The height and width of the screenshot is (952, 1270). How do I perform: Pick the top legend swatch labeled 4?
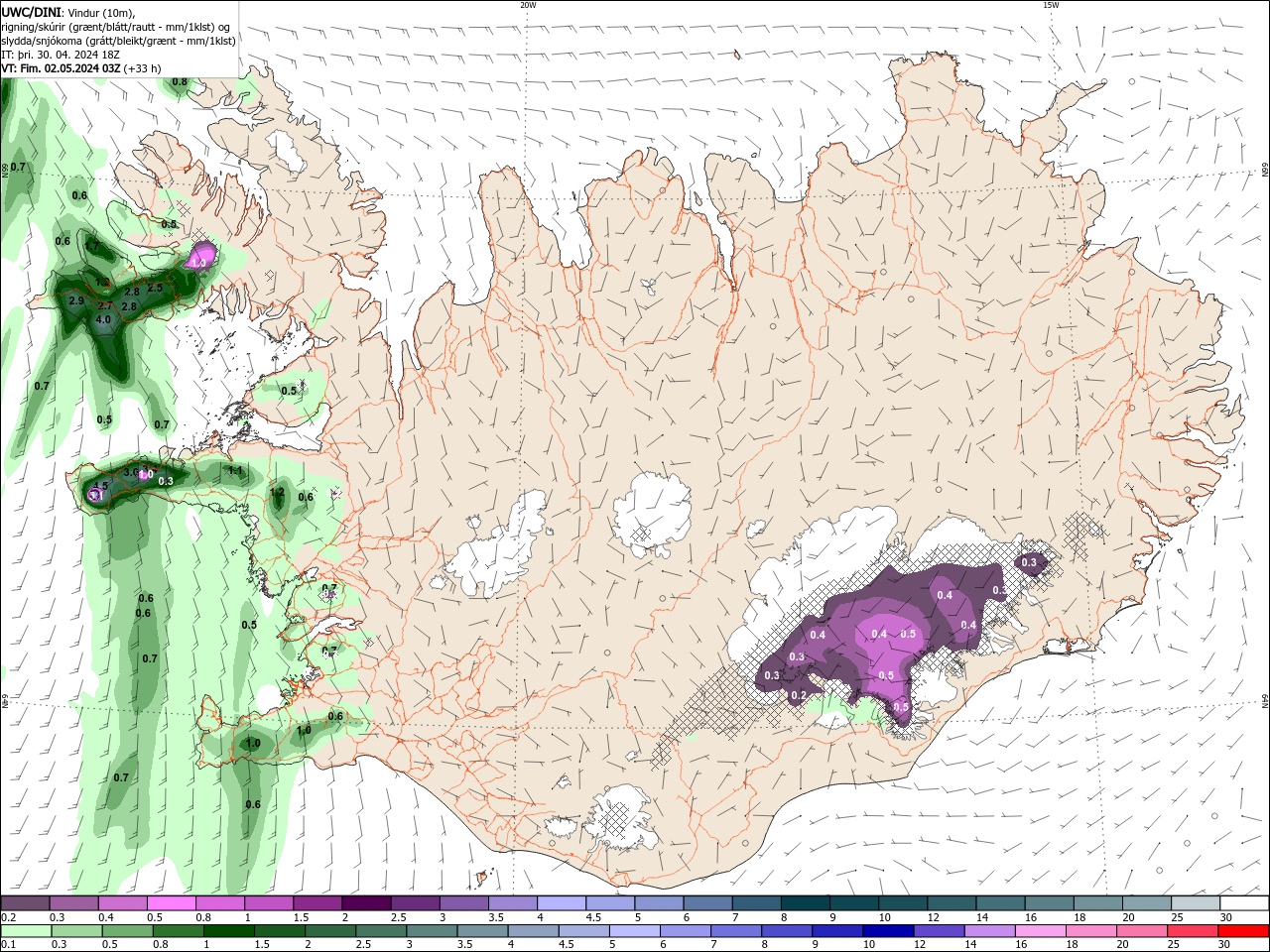[x=562, y=903]
